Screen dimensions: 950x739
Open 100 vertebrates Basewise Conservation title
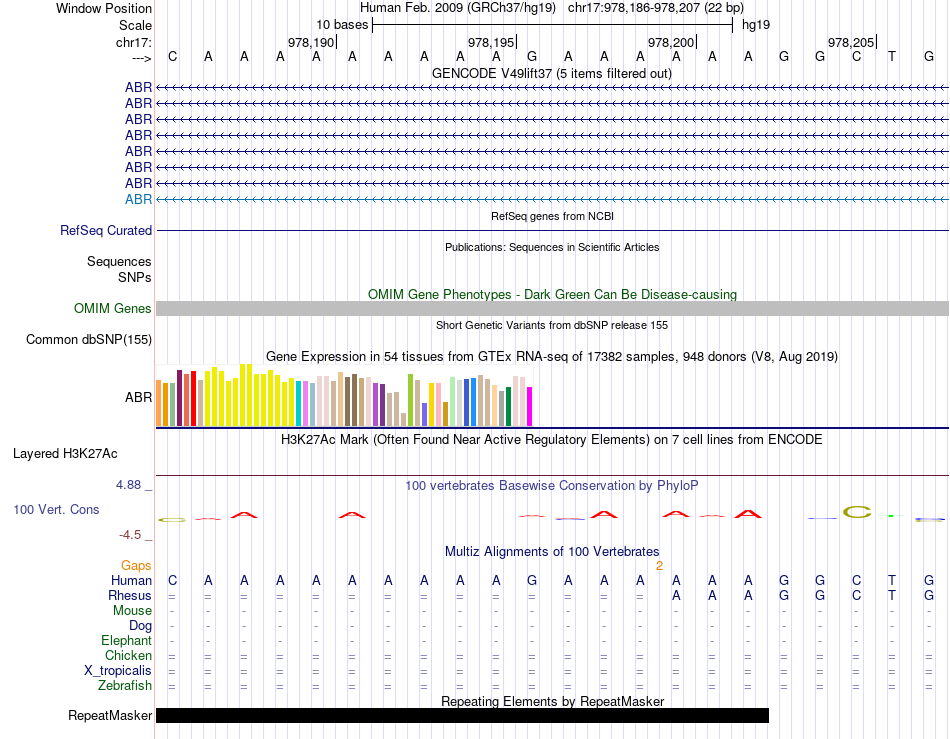point(552,486)
